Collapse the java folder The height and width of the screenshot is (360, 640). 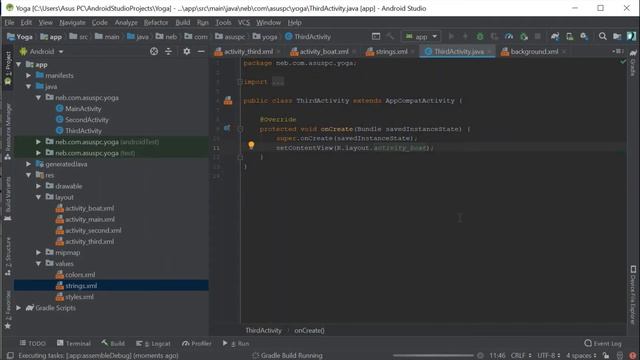29,87
